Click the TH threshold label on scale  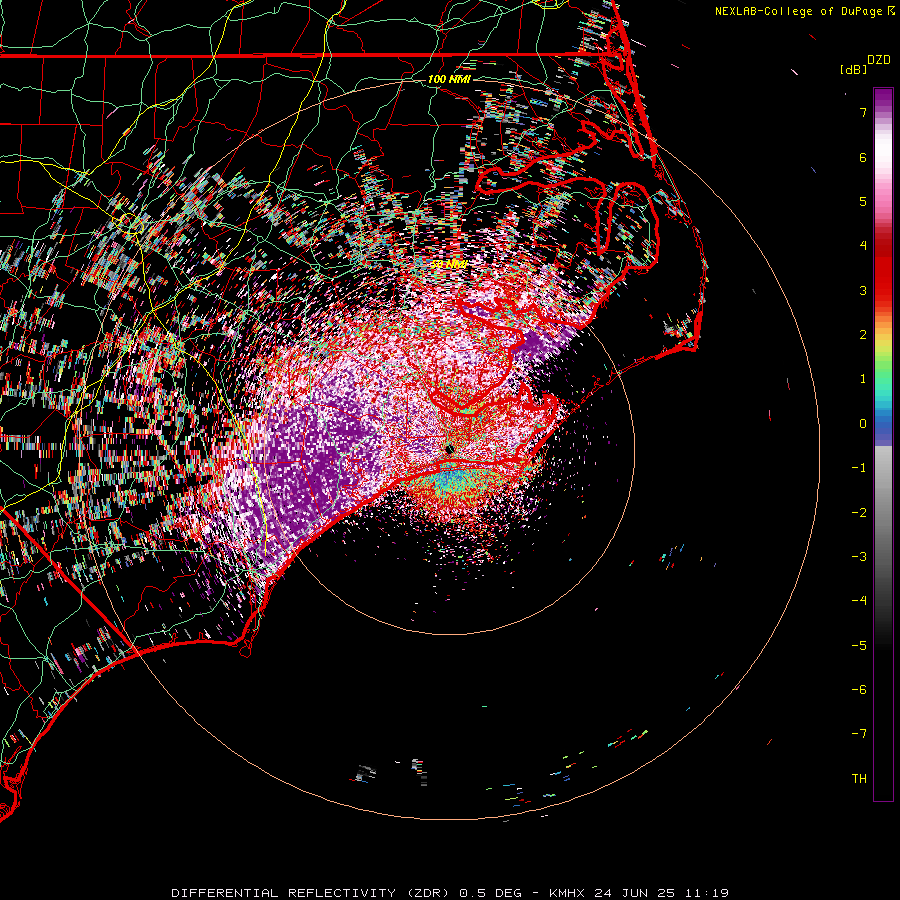pyautogui.click(x=859, y=779)
